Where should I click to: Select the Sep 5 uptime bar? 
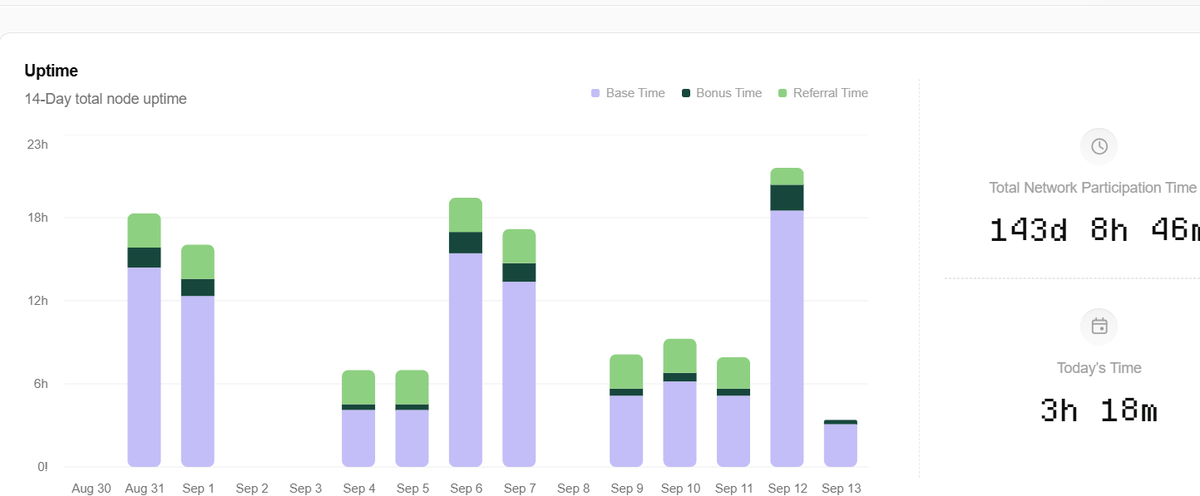[412, 418]
